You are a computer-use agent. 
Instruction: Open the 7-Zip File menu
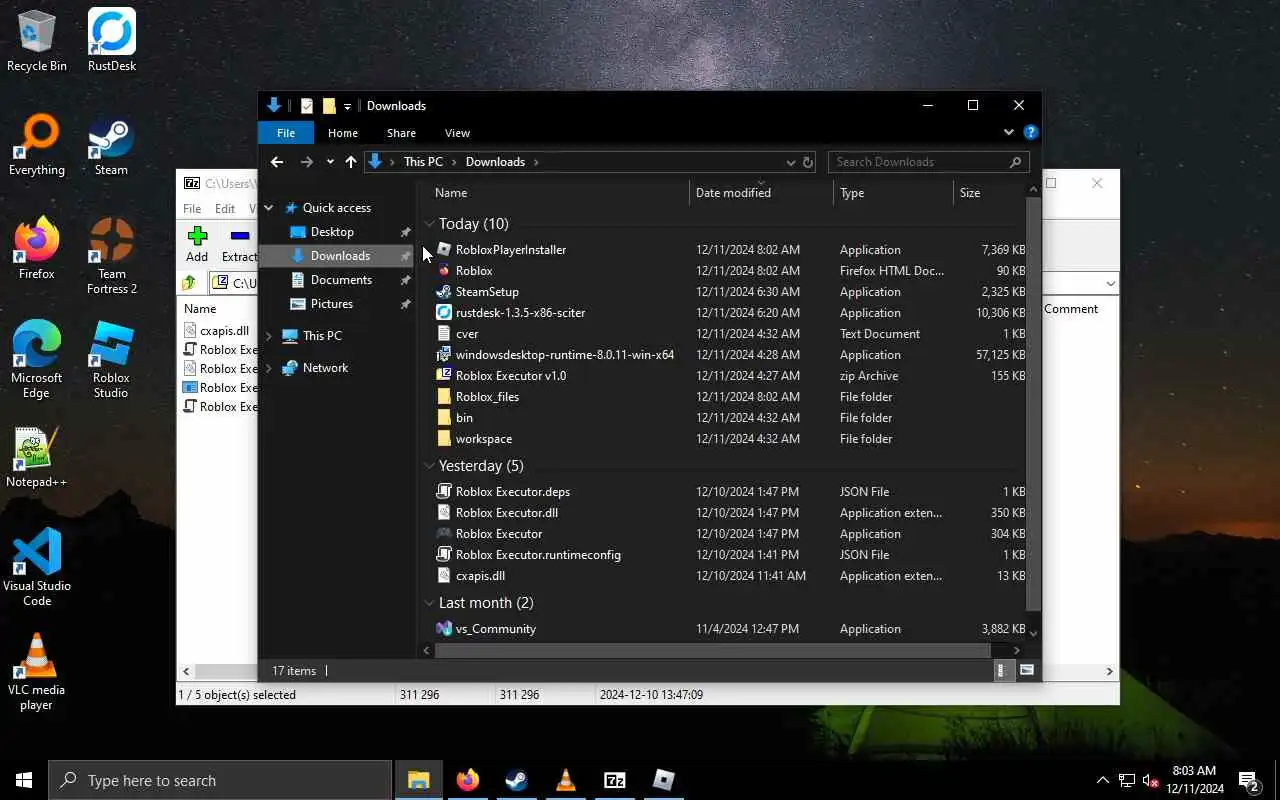click(191, 209)
